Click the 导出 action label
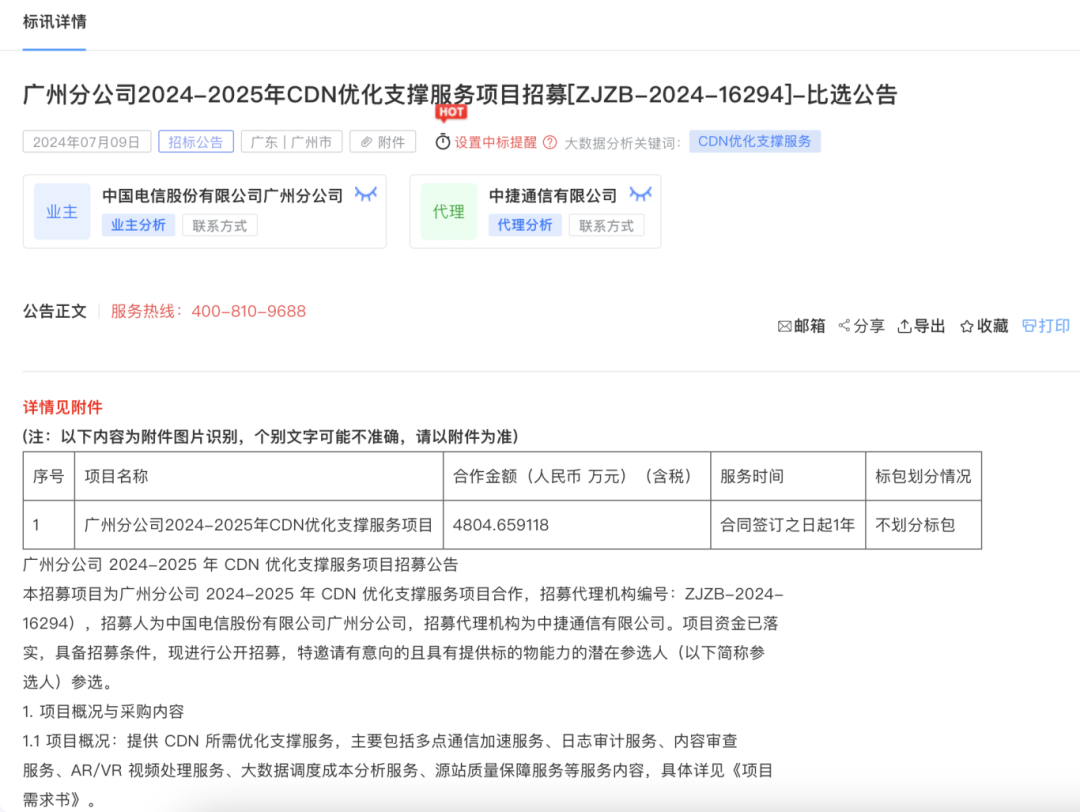Image resolution: width=1080 pixels, height=812 pixels. [929, 326]
